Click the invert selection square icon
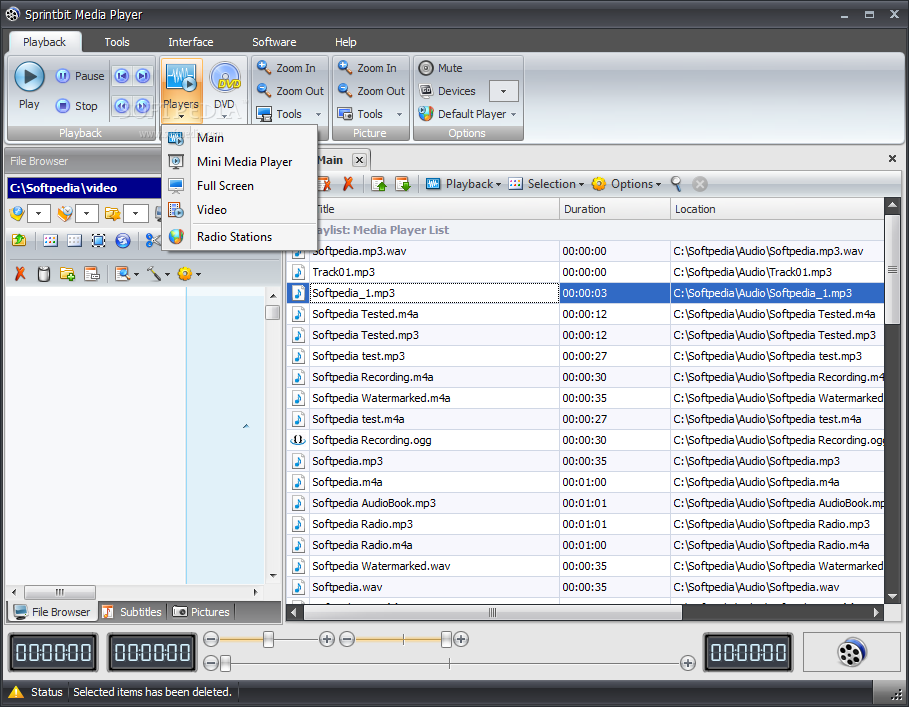This screenshot has height=707, width=909. point(99,240)
